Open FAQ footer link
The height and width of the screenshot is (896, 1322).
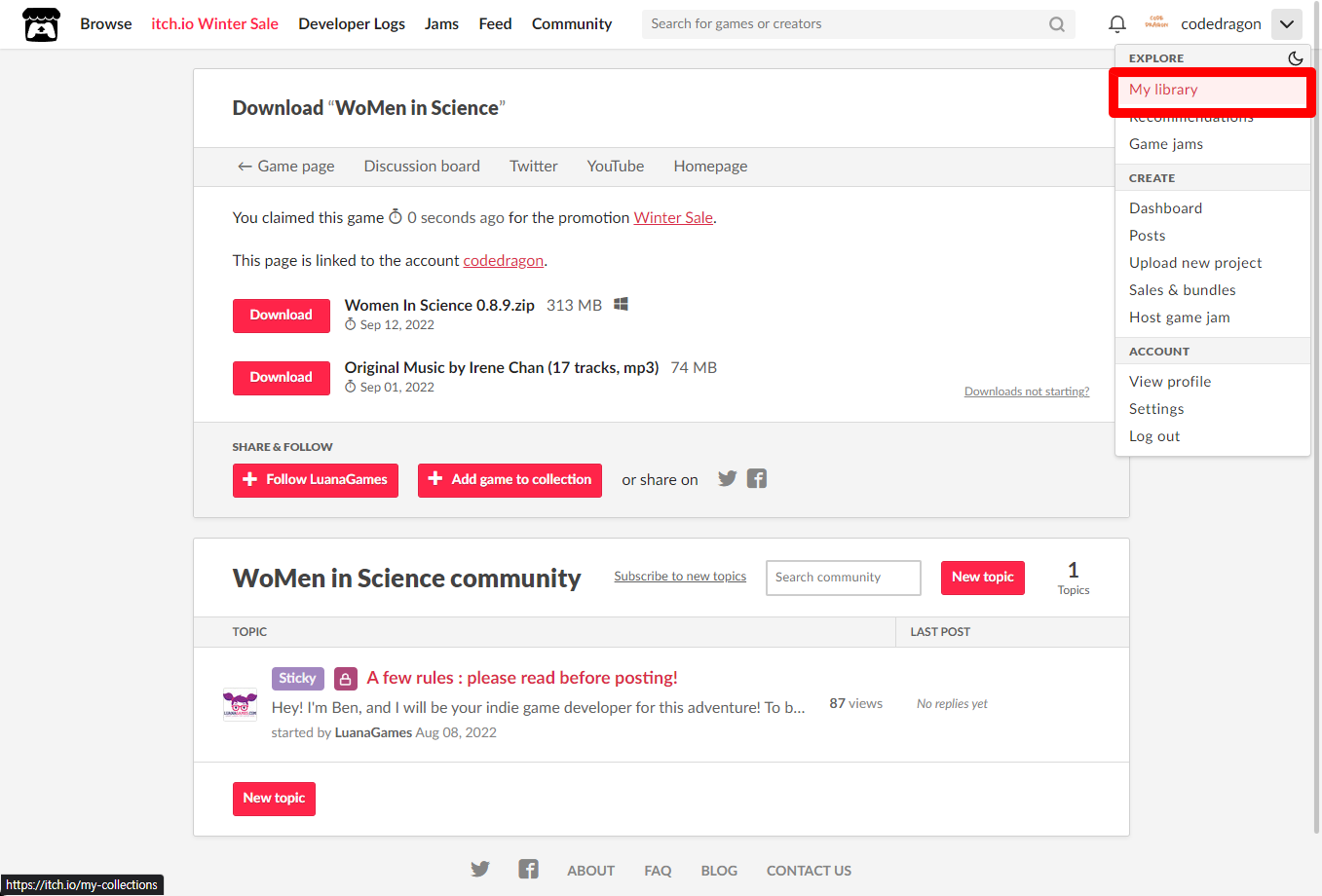click(658, 871)
